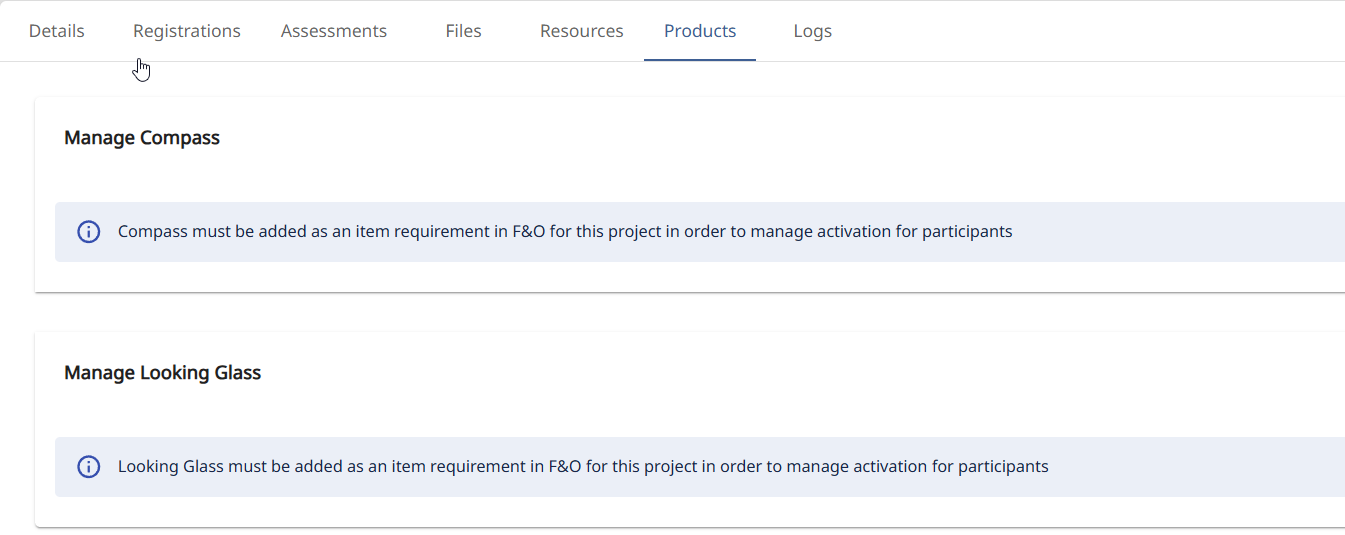View the Logs tab
1345x535 pixels.
coord(813,31)
